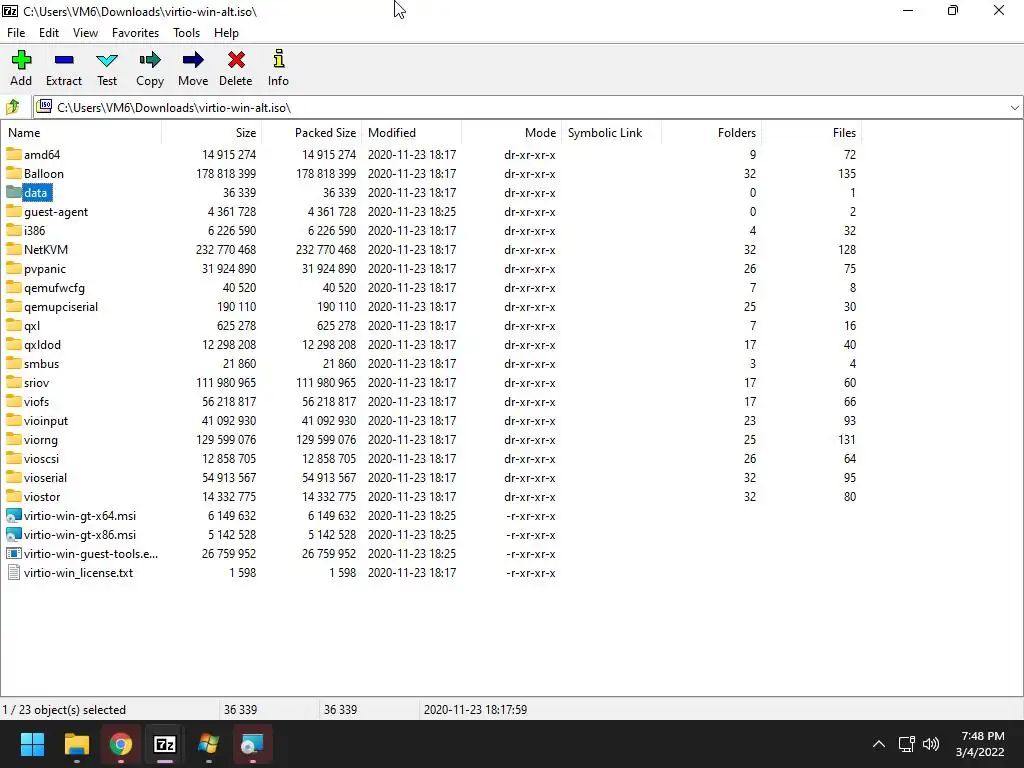Go up one folder level icon
This screenshot has height=768, width=1024.
(x=12, y=107)
